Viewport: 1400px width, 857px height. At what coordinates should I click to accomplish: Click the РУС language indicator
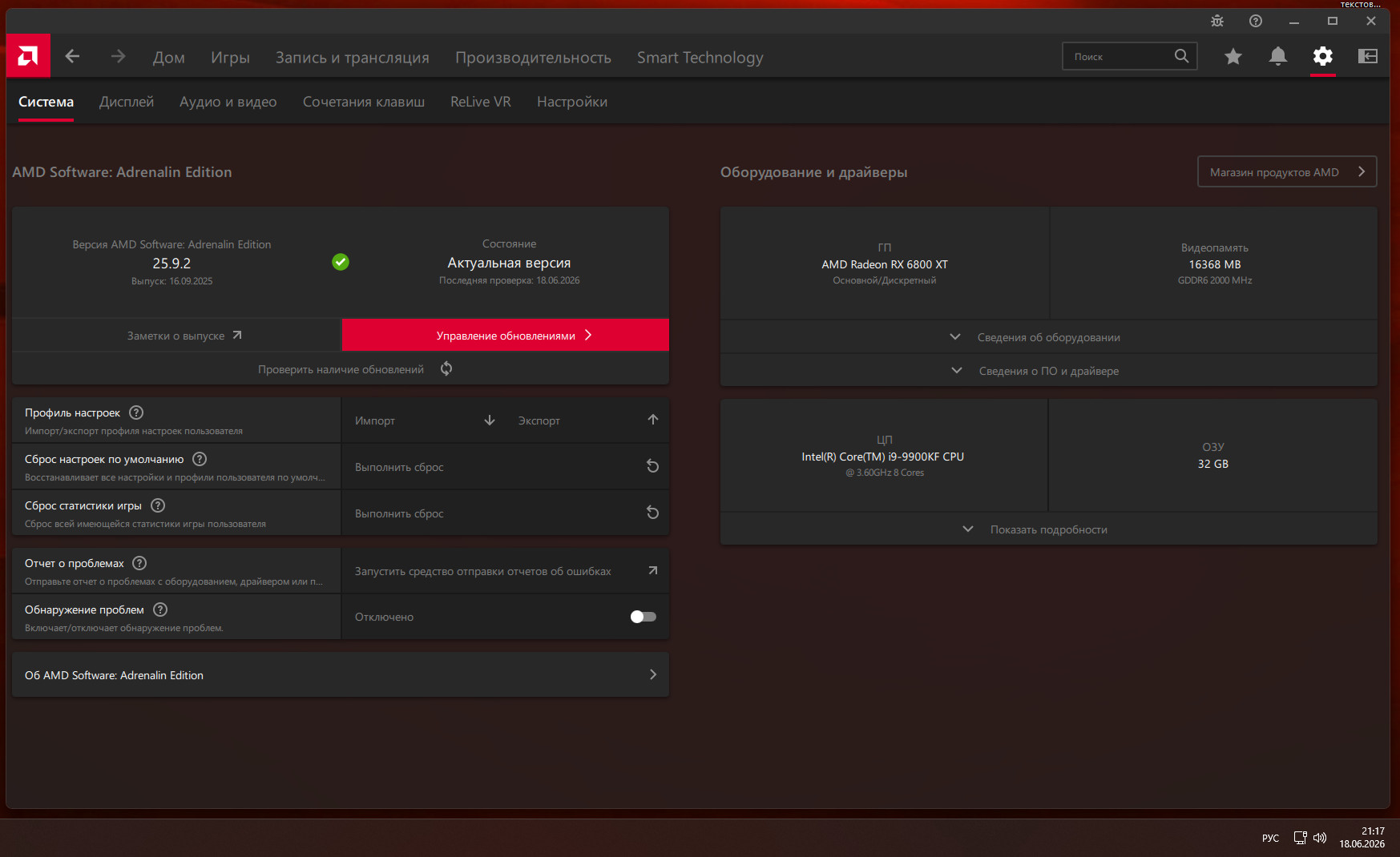tap(1271, 838)
